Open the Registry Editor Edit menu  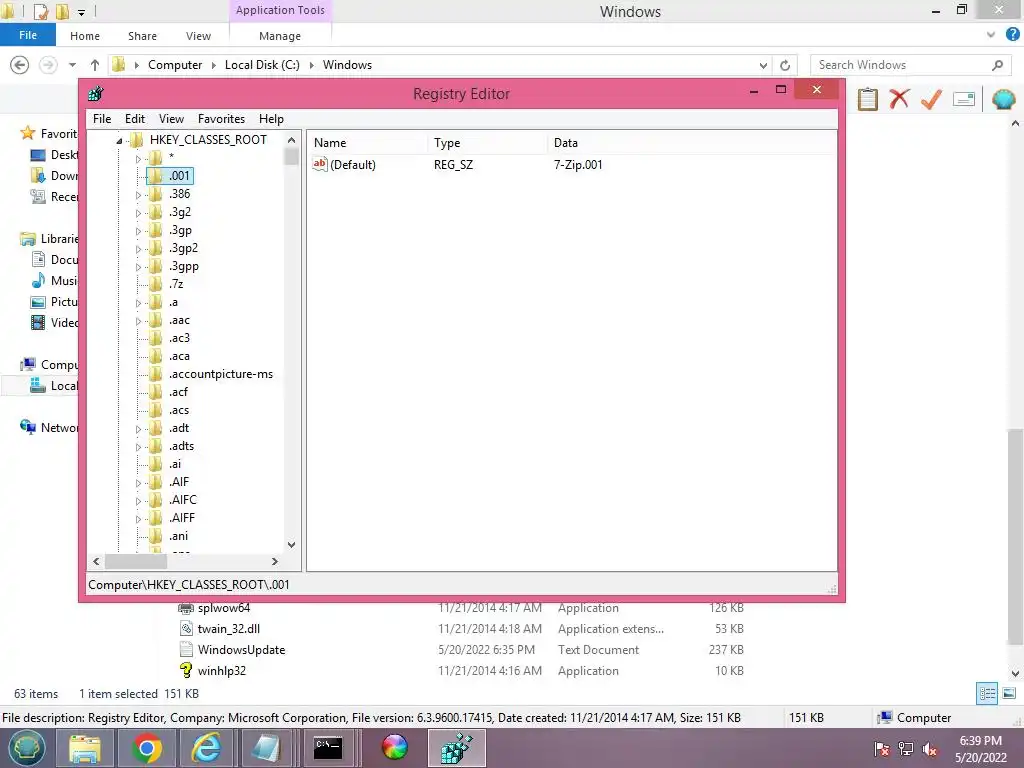click(x=135, y=119)
